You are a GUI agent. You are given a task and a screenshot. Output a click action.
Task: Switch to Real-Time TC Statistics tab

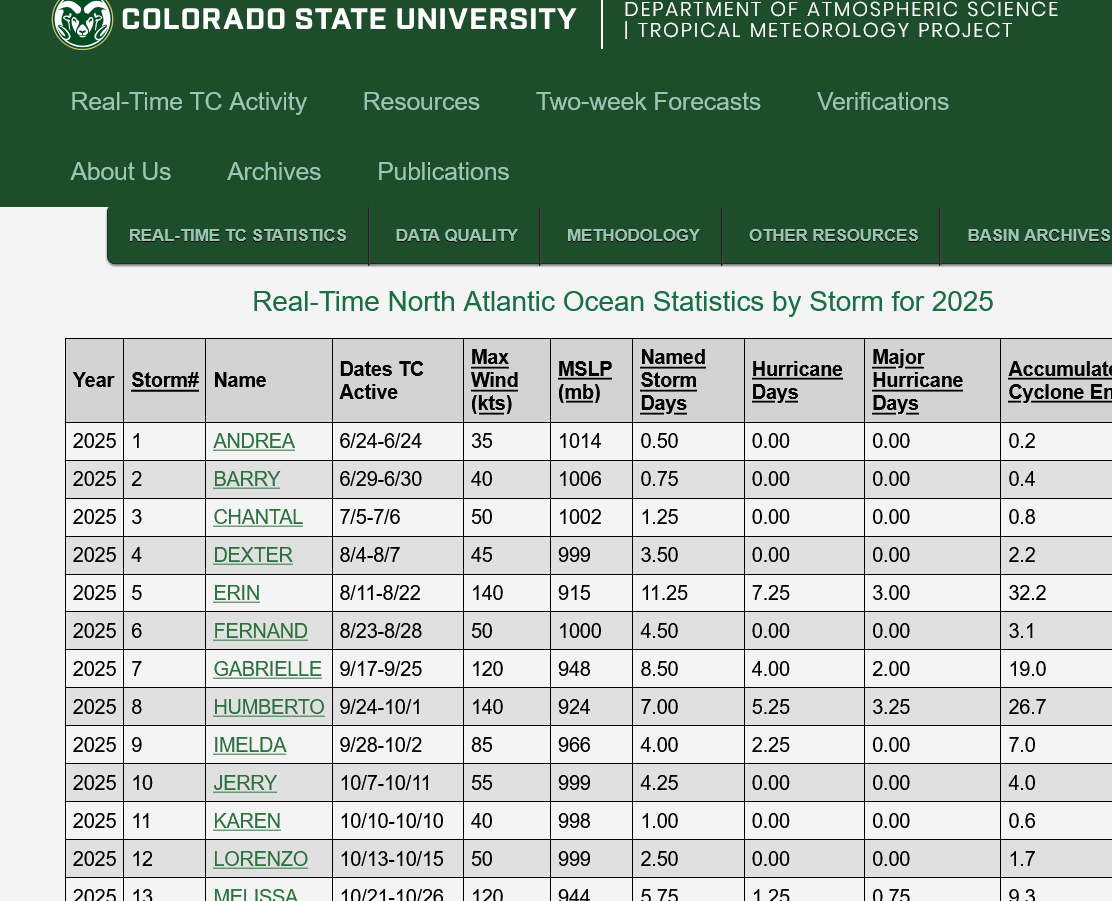coord(238,236)
